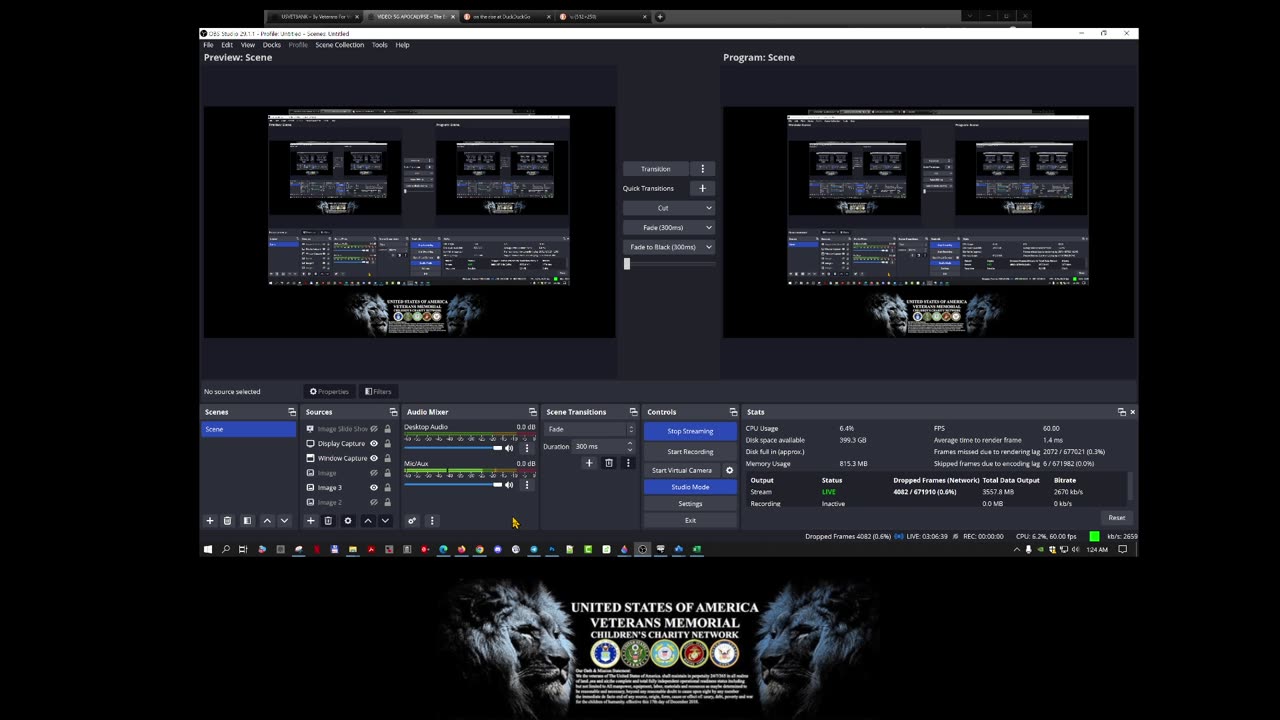1280x720 pixels.
Task: Open the Fade (300ms) quick transition dropdown
Action: click(x=669, y=227)
